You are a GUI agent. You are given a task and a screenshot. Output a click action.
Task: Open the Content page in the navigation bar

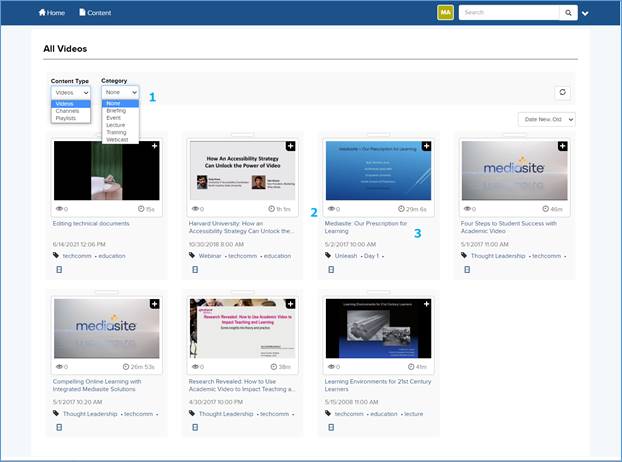(95, 13)
